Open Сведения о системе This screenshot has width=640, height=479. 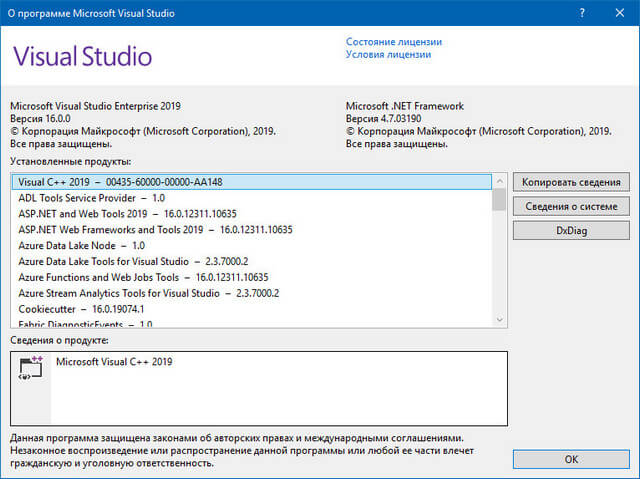click(x=572, y=206)
